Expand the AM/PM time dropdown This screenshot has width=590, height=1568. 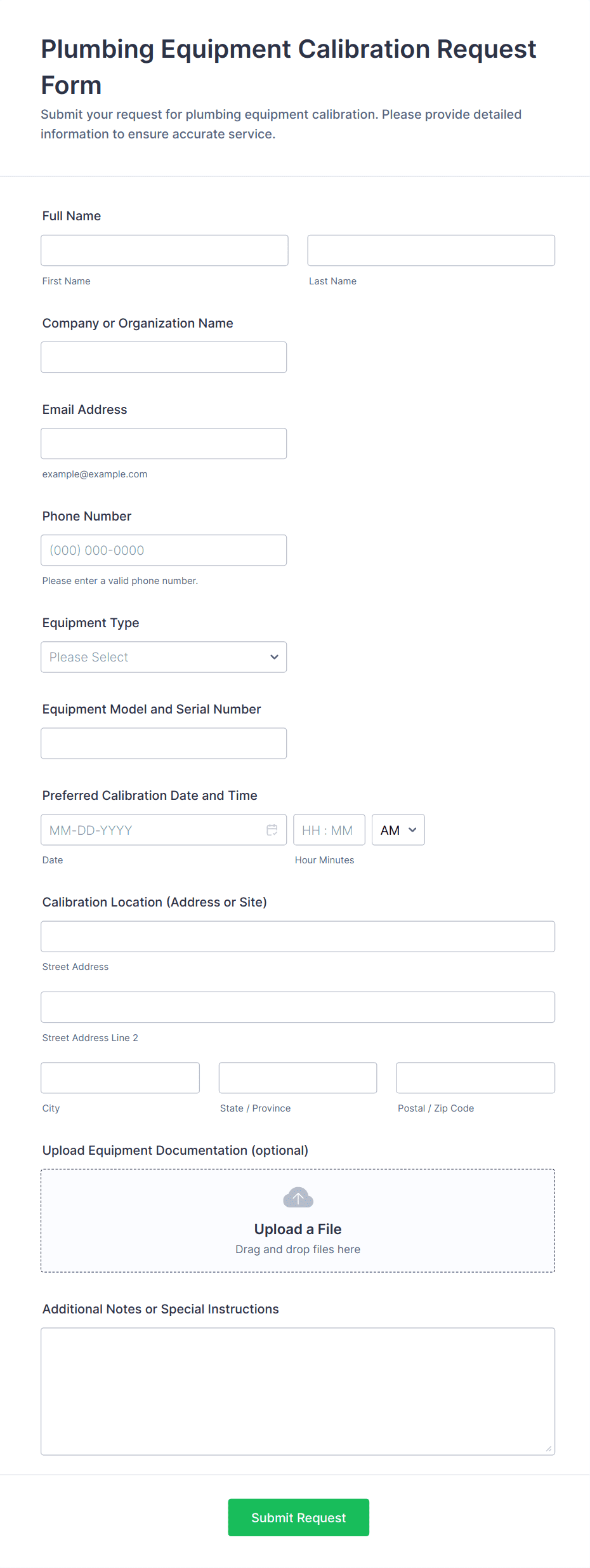[398, 830]
